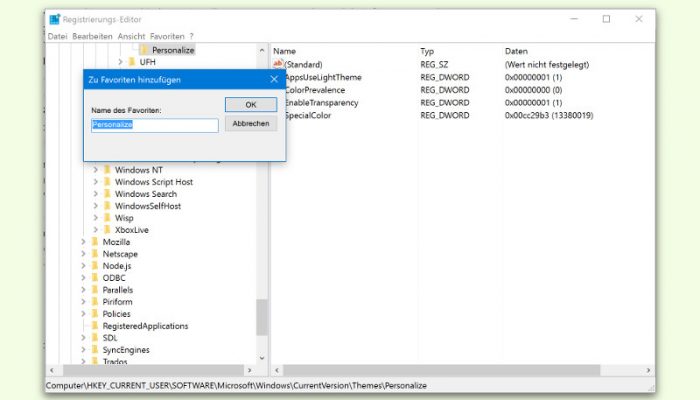Click Abbrechen to cancel dialog

(x=251, y=123)
